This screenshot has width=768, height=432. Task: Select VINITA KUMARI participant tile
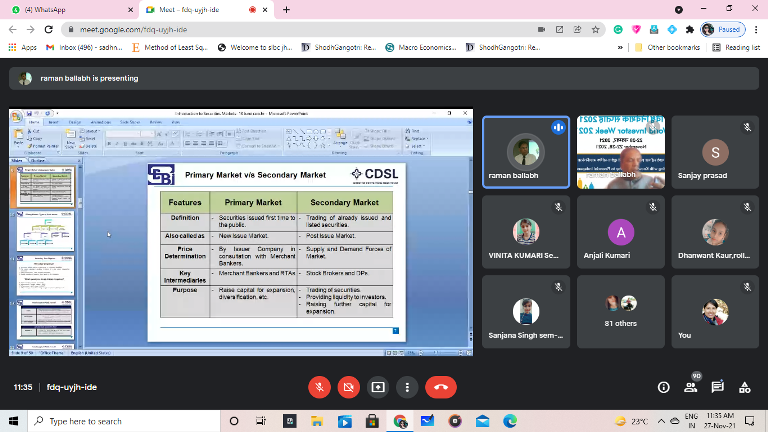tap(526, 232)
